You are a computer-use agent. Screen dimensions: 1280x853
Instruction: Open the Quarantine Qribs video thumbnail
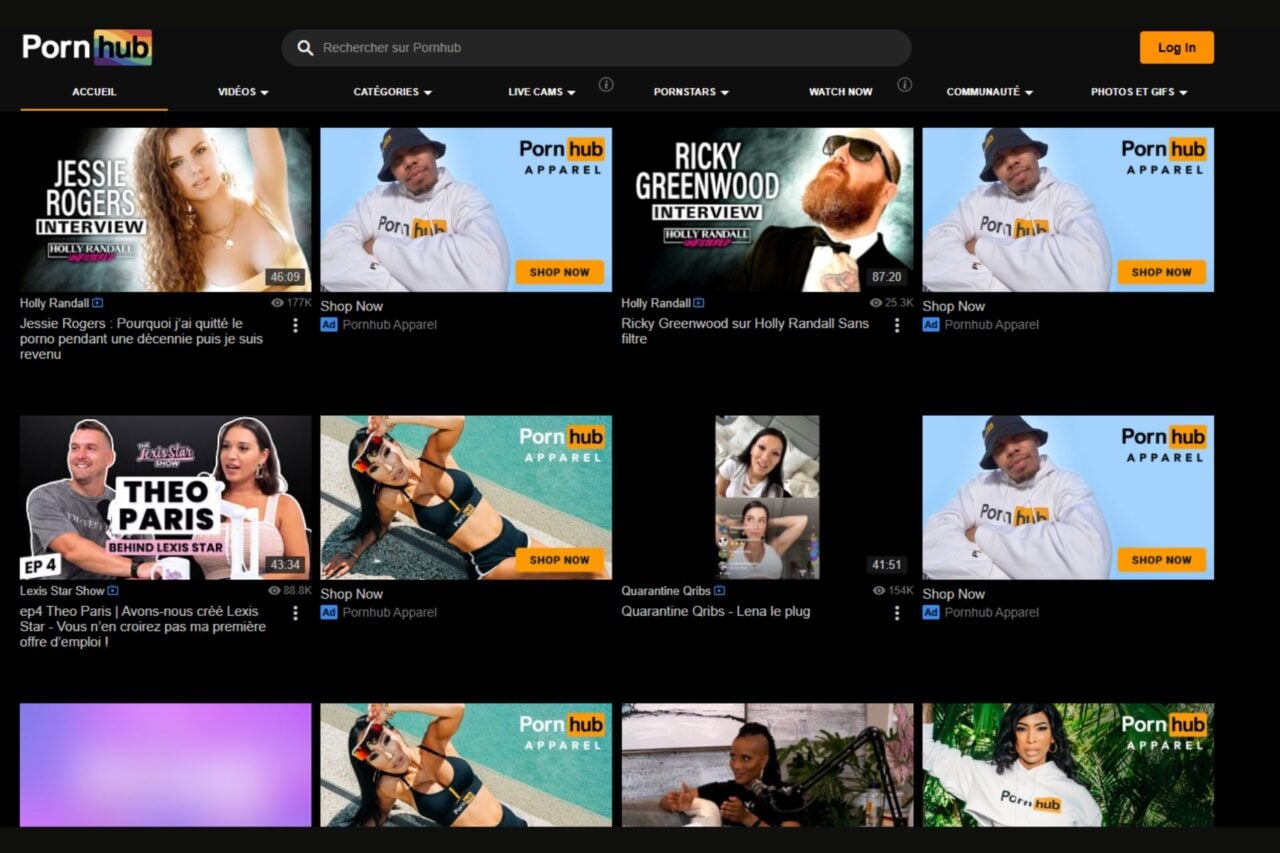pyautogui.click(x=767, y=497)
